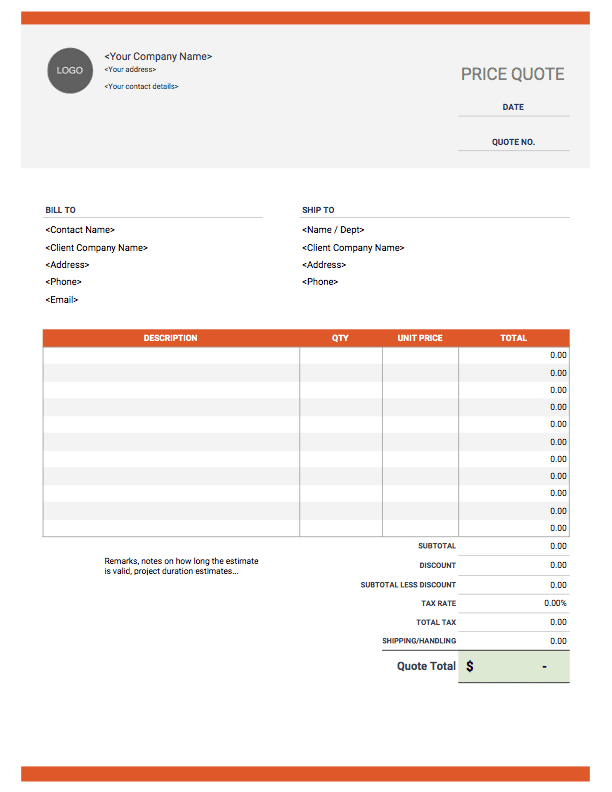Select the QTY column header
The width and height of the screenshot is (612, 792).
[340, 338]
